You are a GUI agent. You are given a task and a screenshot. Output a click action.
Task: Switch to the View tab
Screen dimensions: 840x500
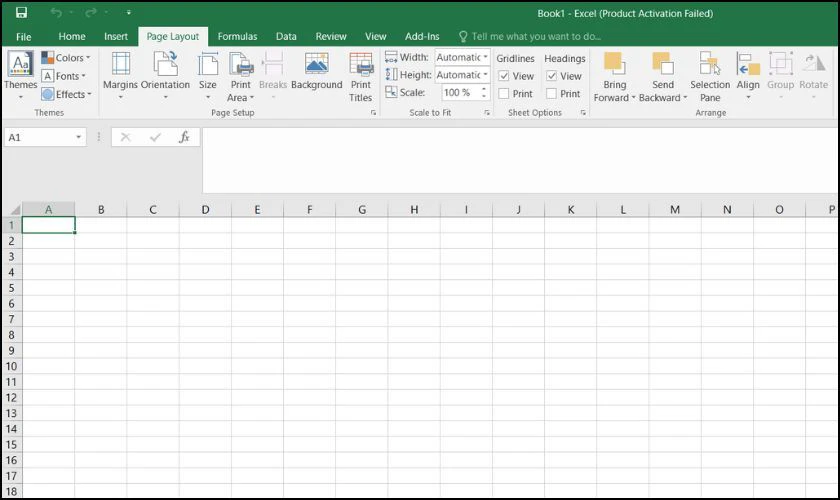[x=376, y=36]
